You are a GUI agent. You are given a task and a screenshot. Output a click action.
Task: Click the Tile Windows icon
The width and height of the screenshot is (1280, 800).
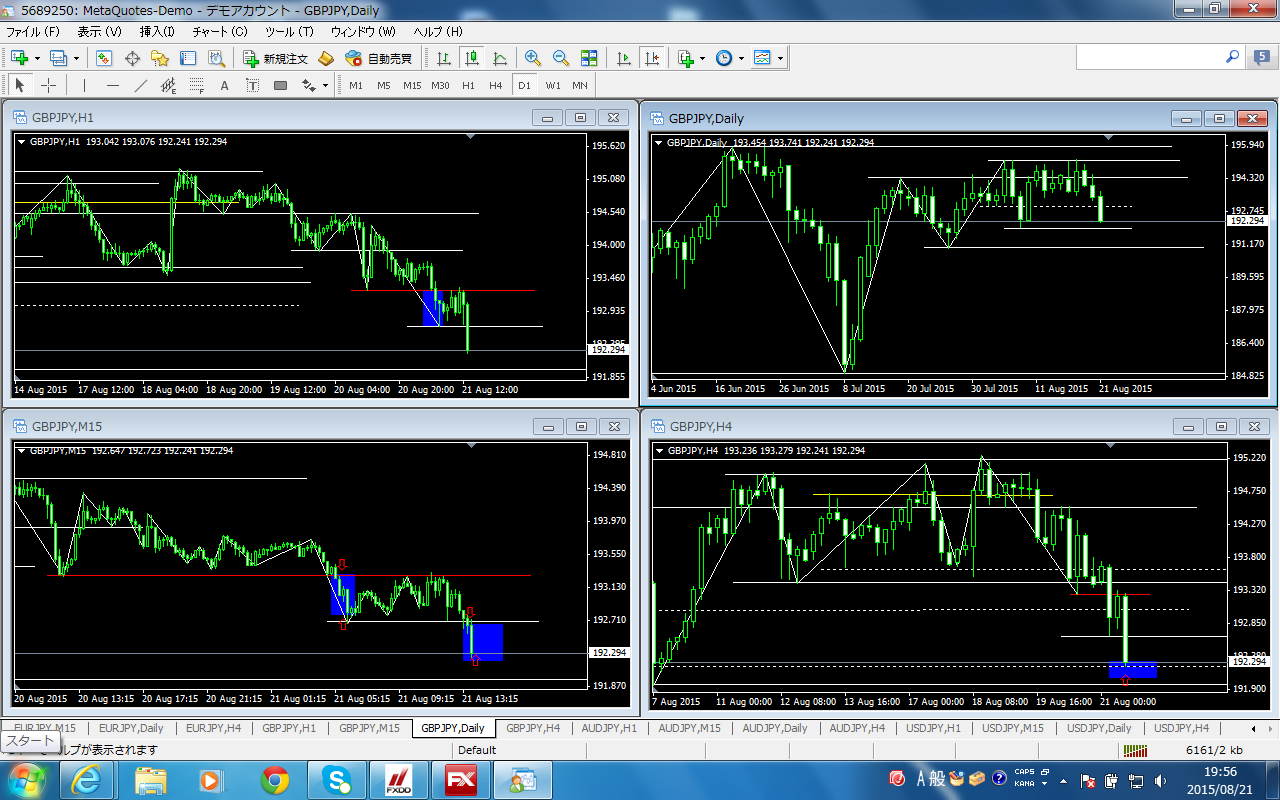[x=589, y=59]
